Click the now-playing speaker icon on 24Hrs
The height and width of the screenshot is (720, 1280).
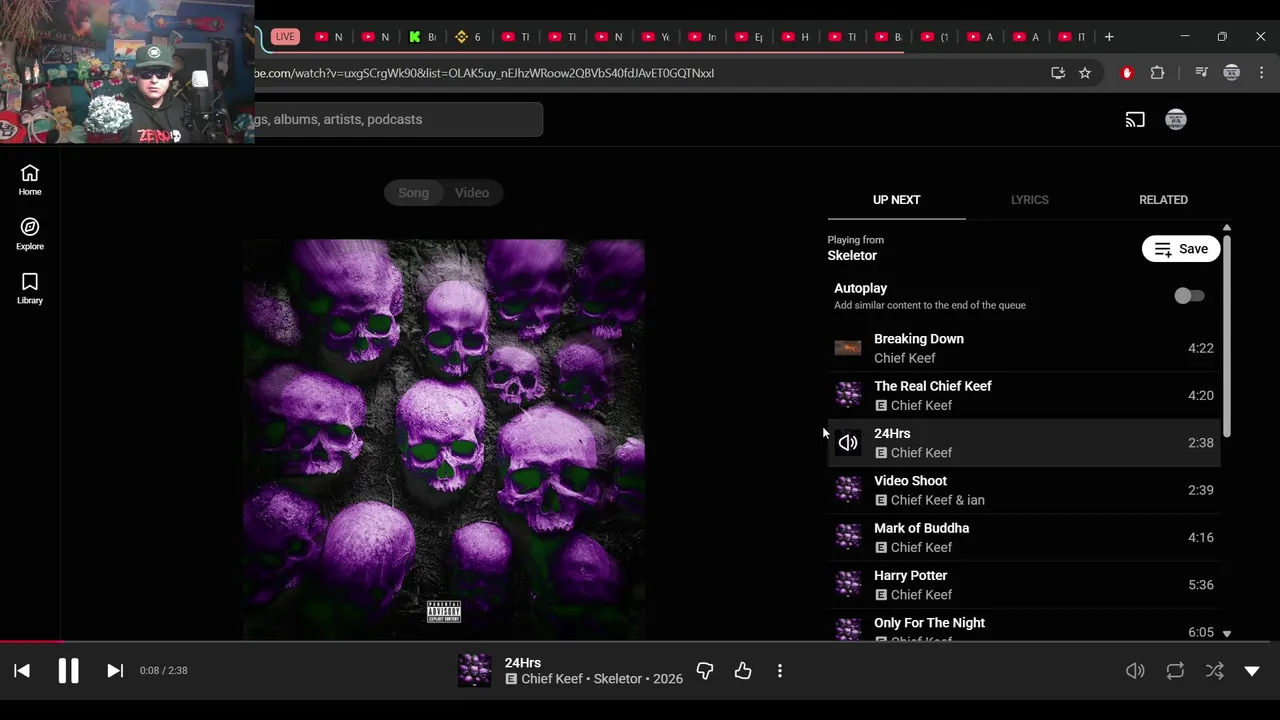click(x=848, y=443)
